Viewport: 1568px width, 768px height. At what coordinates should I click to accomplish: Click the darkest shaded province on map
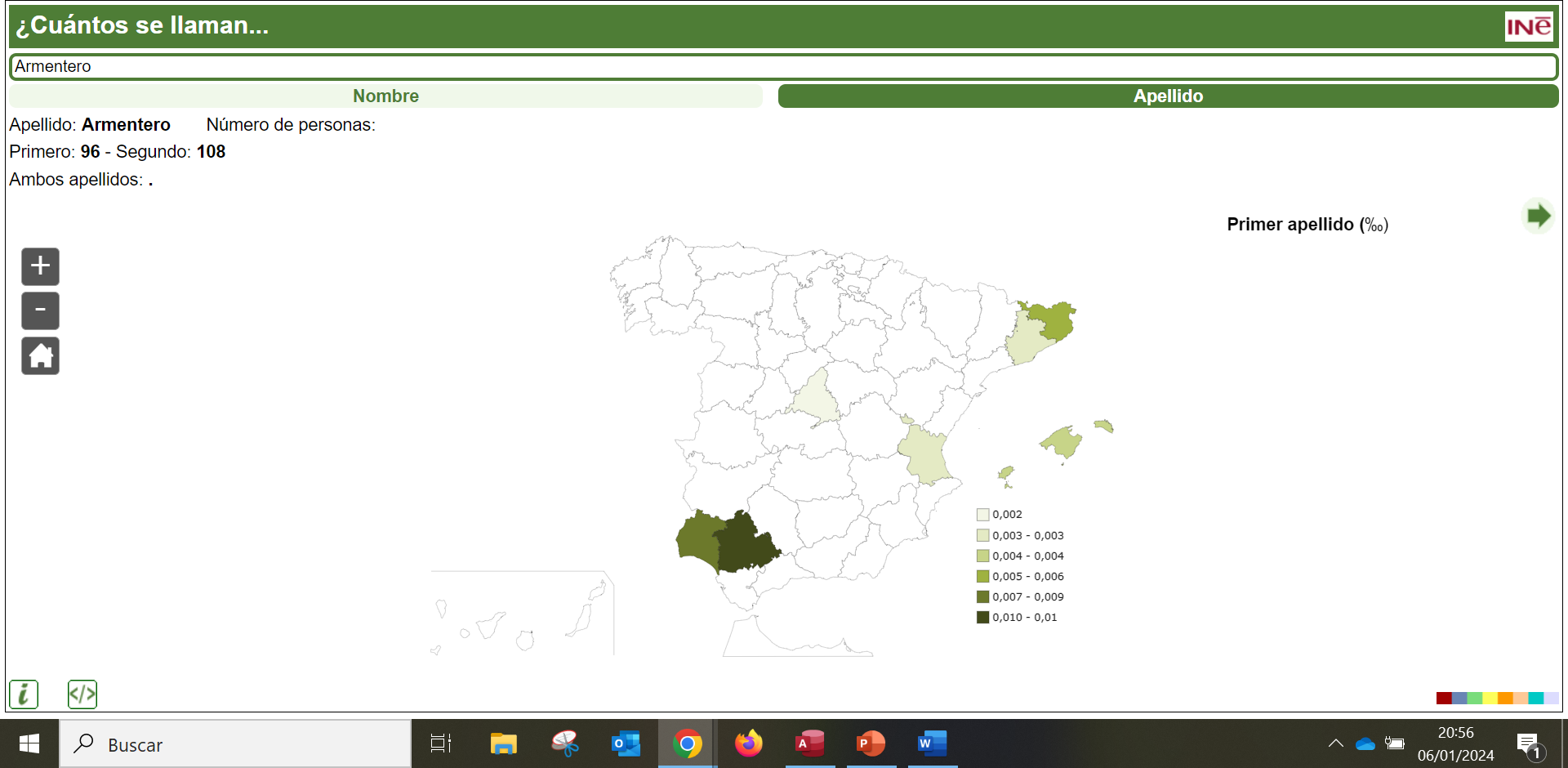[743, 543]
